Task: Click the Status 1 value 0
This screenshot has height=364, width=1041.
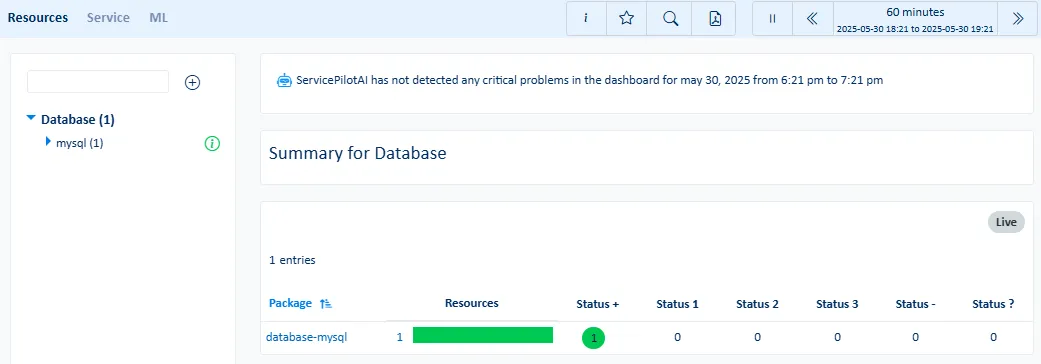Action: pyautogui.click(x=677, y=337)
